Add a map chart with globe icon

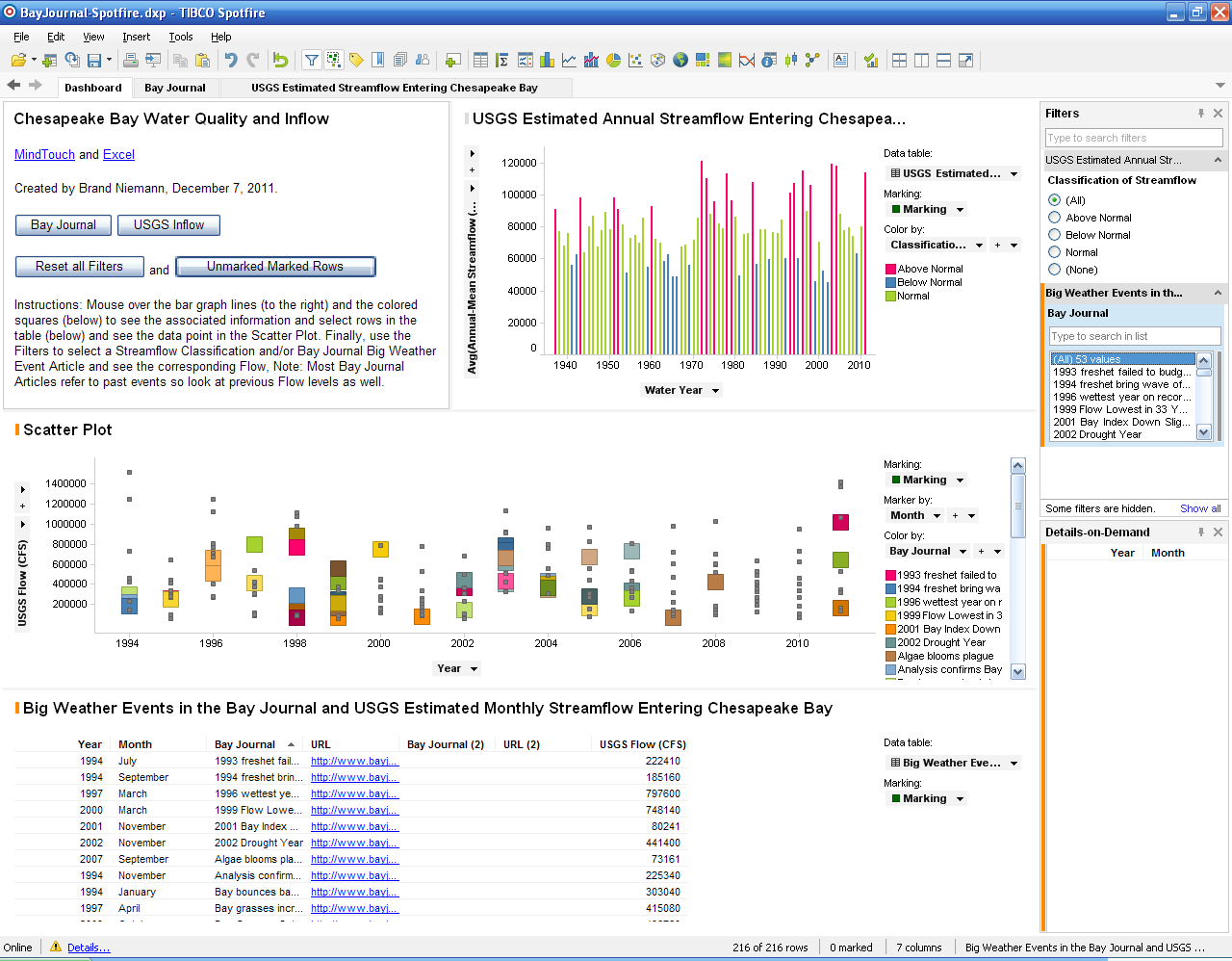pyautogui.click(x=680, y=61)
